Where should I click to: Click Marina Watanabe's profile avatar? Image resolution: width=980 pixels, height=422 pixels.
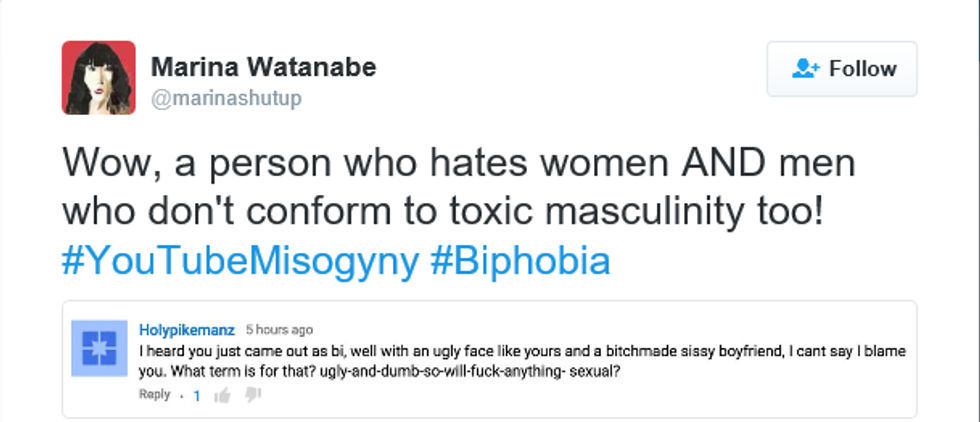pos(98,78)
